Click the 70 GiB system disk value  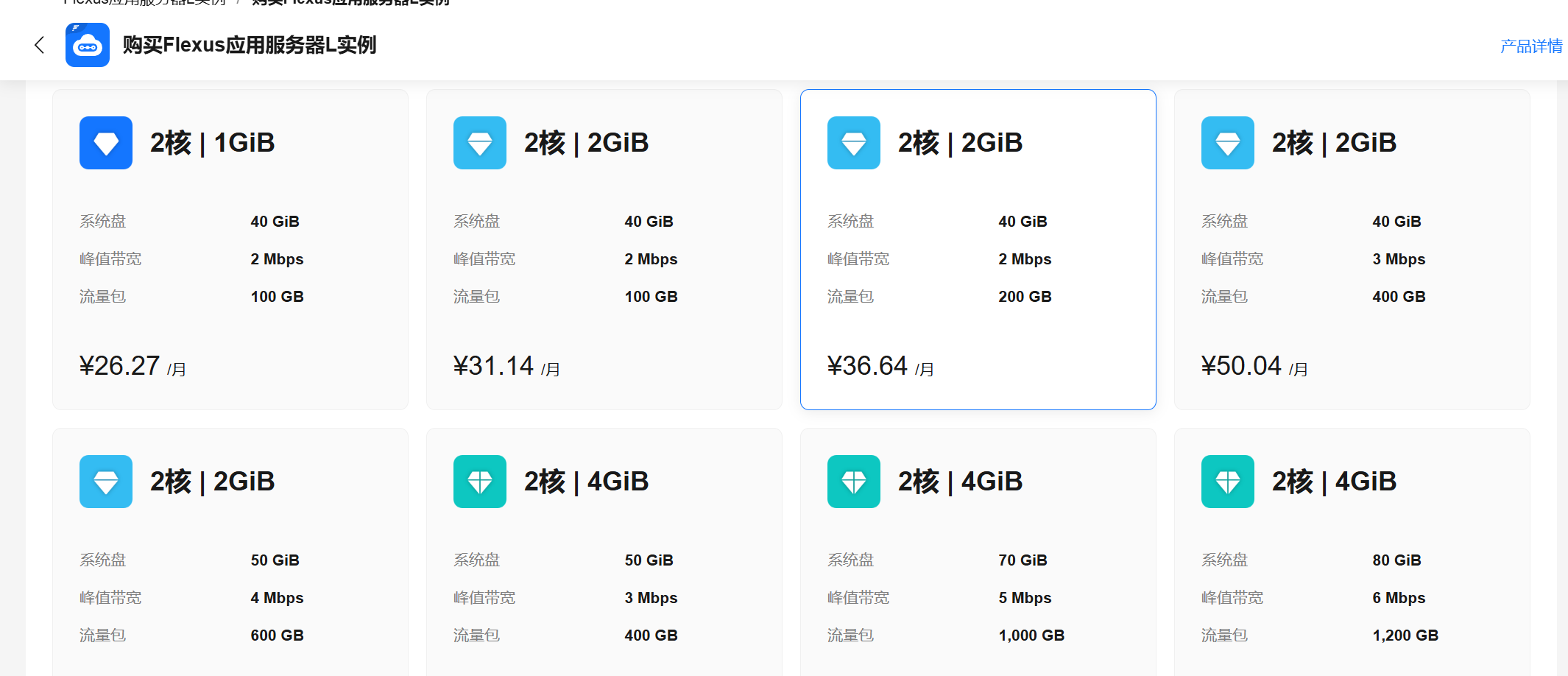[x=1023, y=560]
